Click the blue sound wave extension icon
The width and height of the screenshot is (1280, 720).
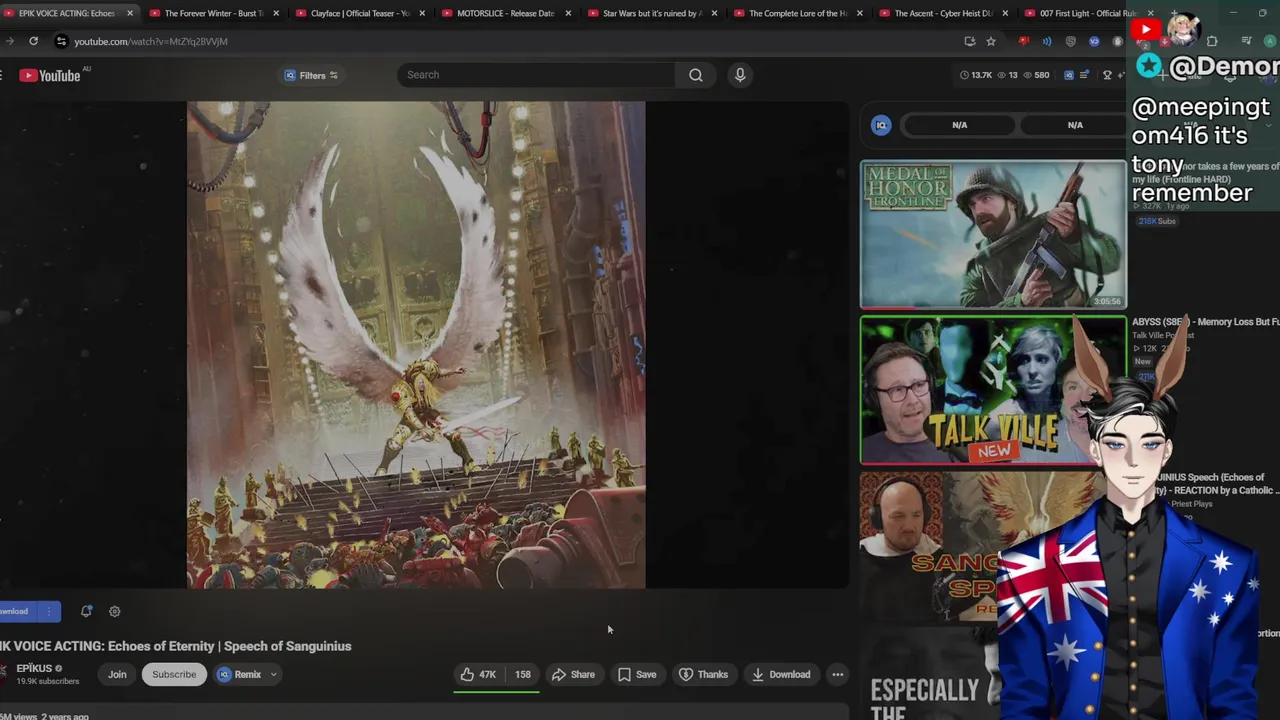[1046, 41]
